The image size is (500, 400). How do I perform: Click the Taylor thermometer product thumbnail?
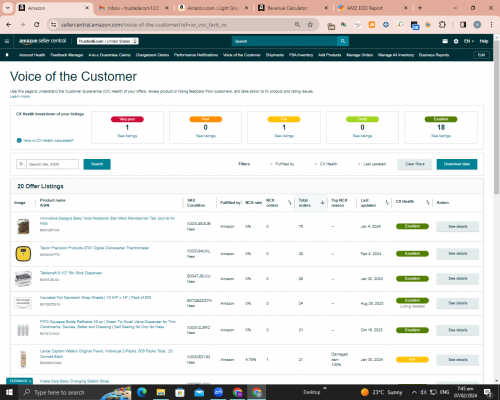pyautogui.click(x=23, y=254)
